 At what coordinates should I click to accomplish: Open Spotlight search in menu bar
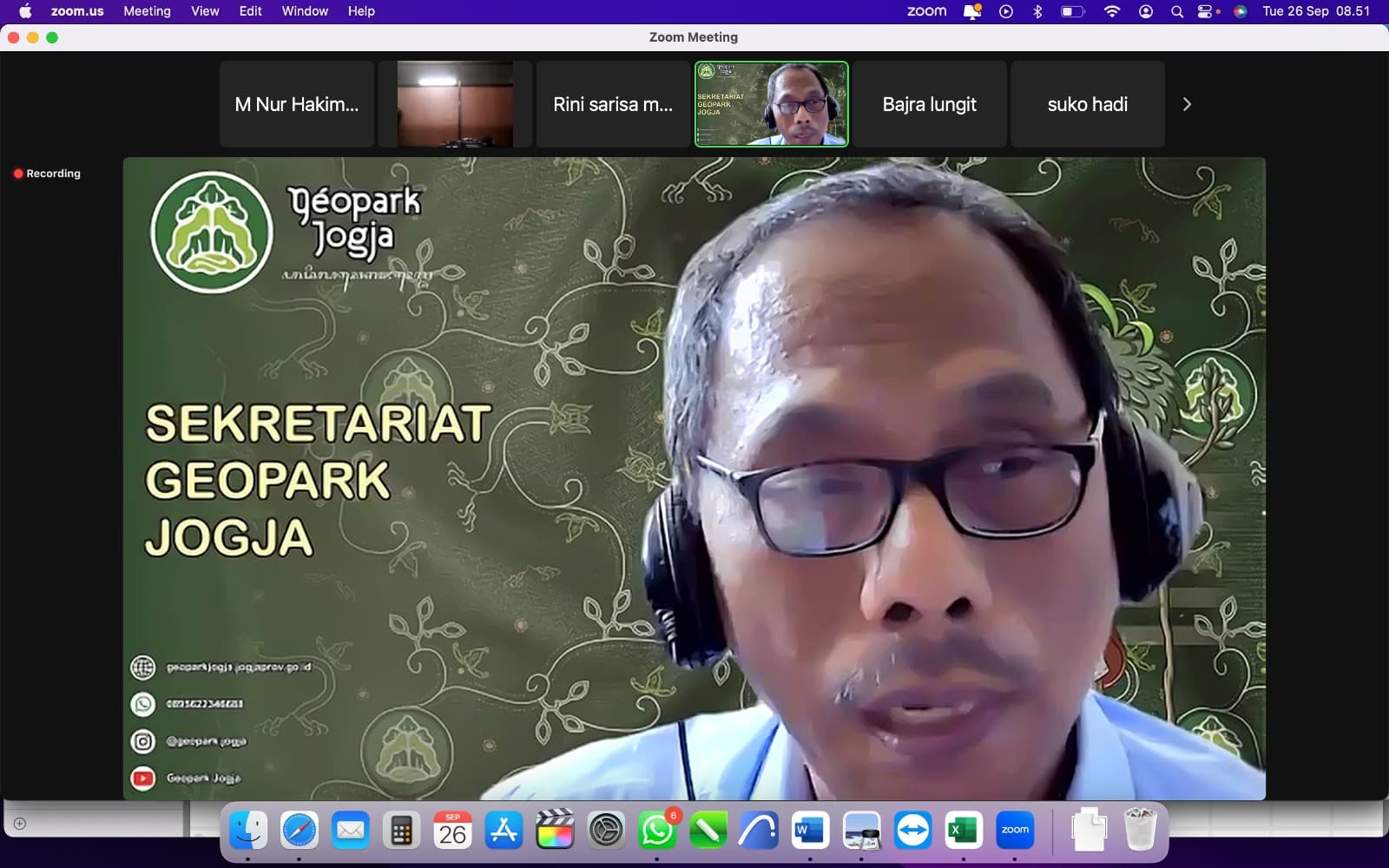tap(1177, 11)
